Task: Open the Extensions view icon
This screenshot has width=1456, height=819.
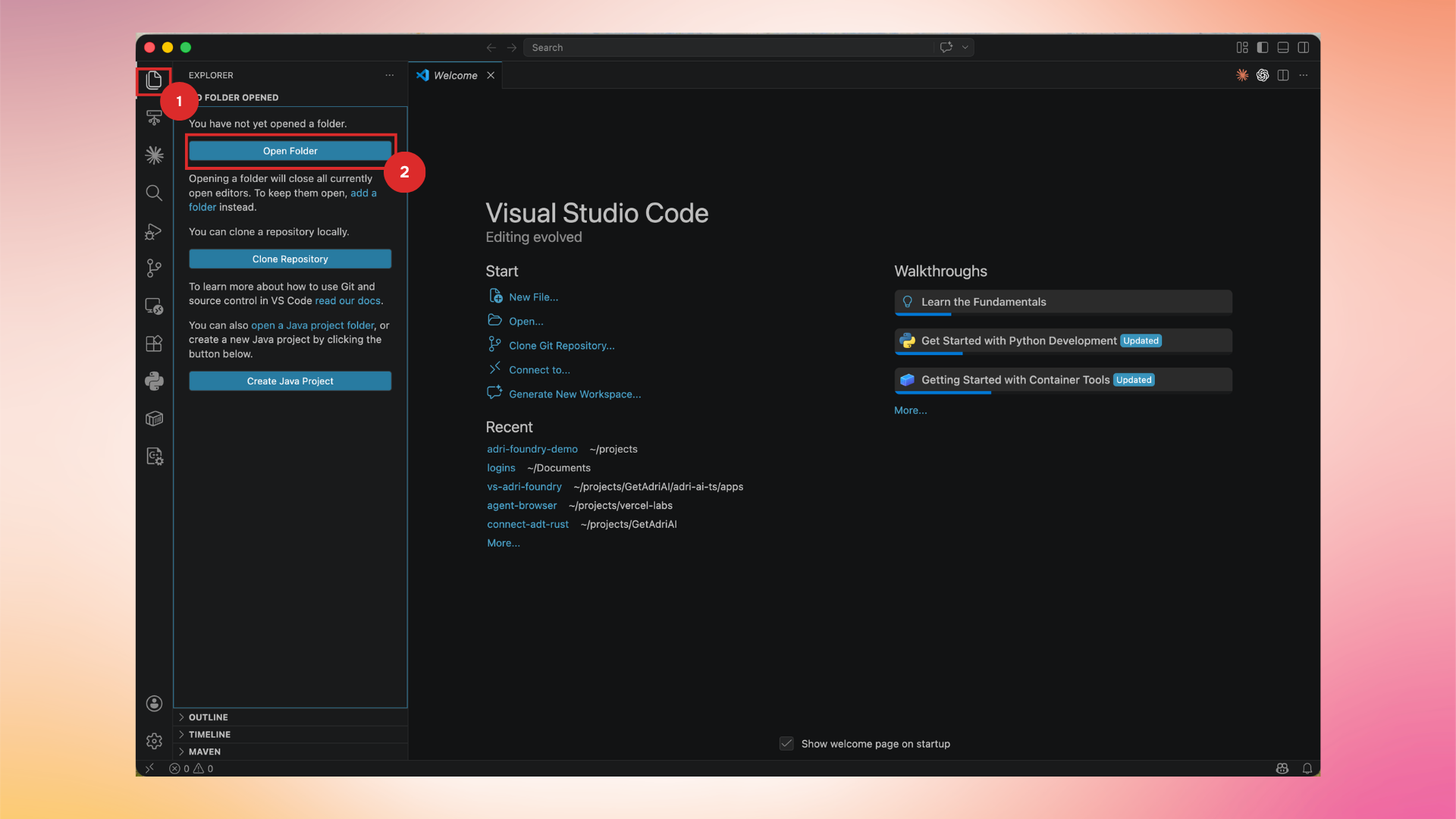Action: coord(154,344)
